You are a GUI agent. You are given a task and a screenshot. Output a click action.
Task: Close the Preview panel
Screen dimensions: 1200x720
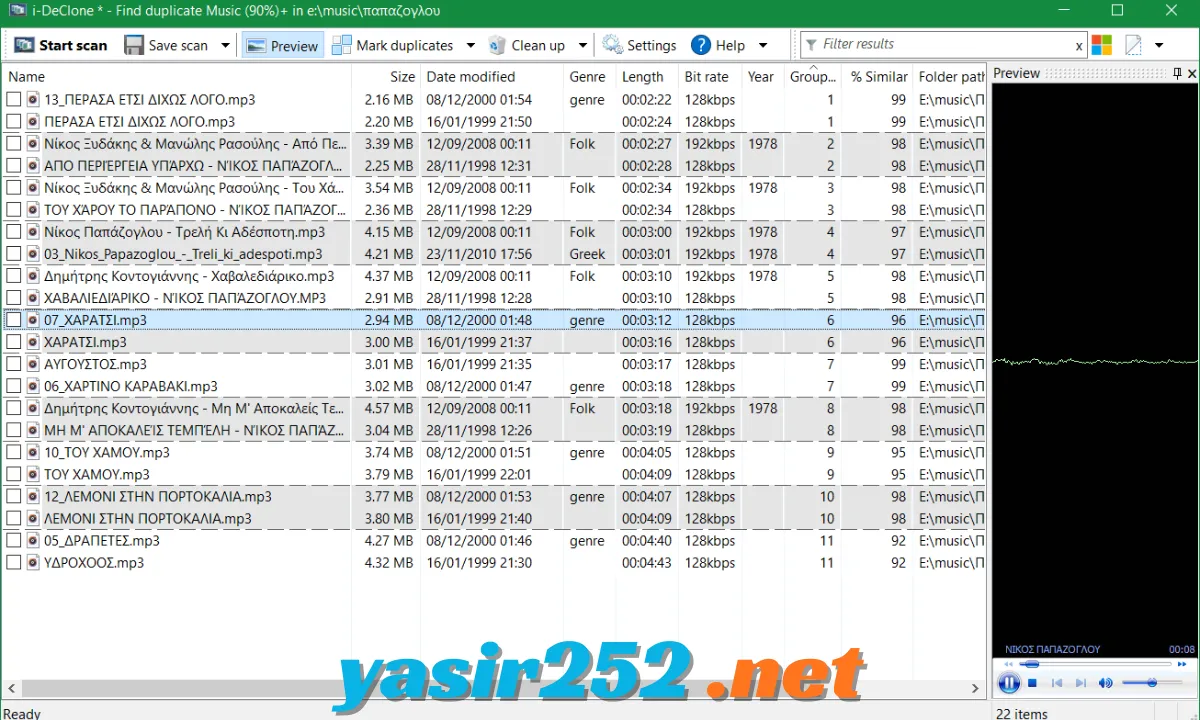coord(1191,73)
